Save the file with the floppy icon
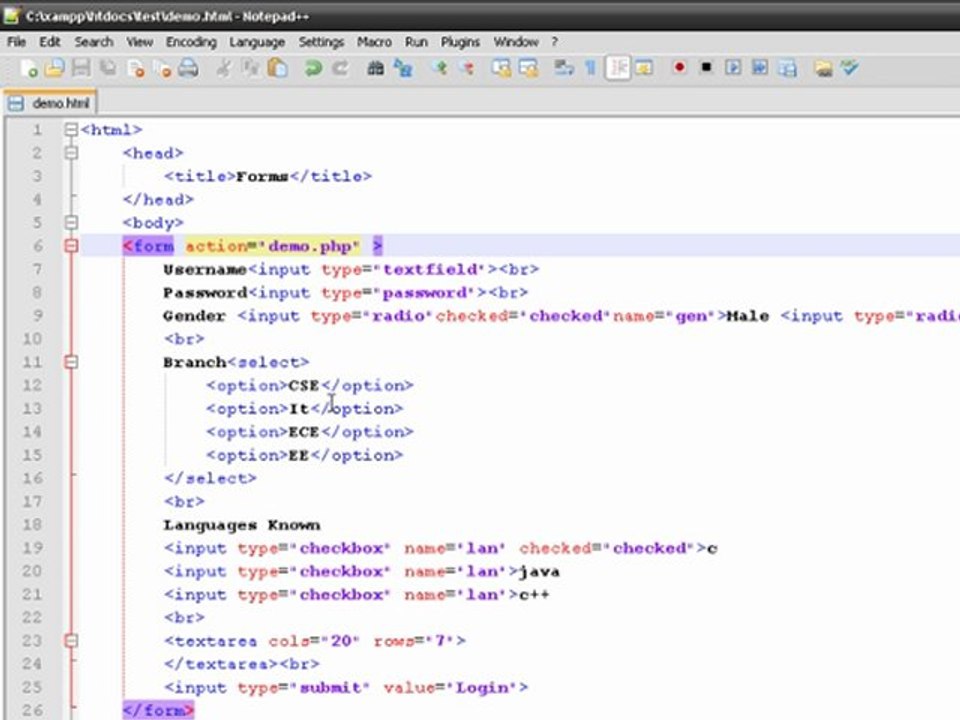The width and height of the screenshot is (960, 720). tap(81, 68)
